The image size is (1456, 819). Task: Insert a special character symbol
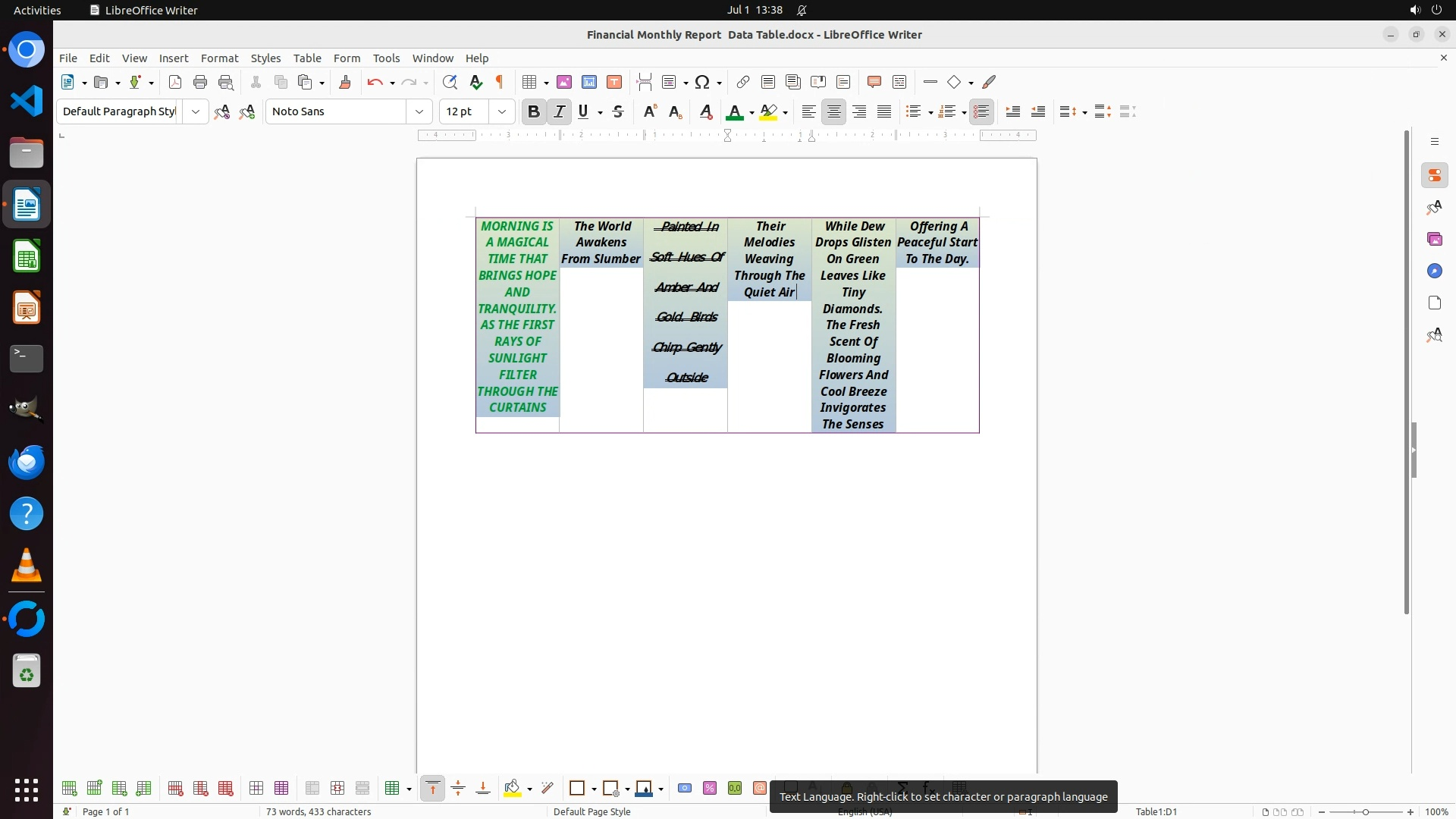(702, 82)
